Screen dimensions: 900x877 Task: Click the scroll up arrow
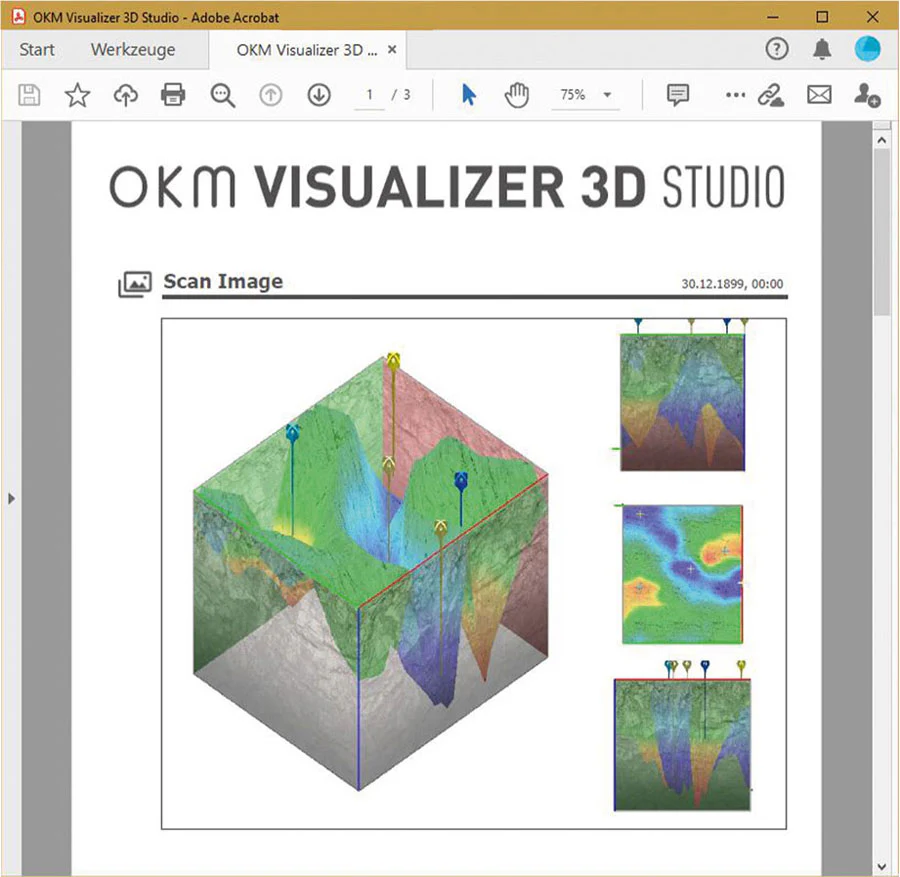pyautogui.click(x=882, y=139)
